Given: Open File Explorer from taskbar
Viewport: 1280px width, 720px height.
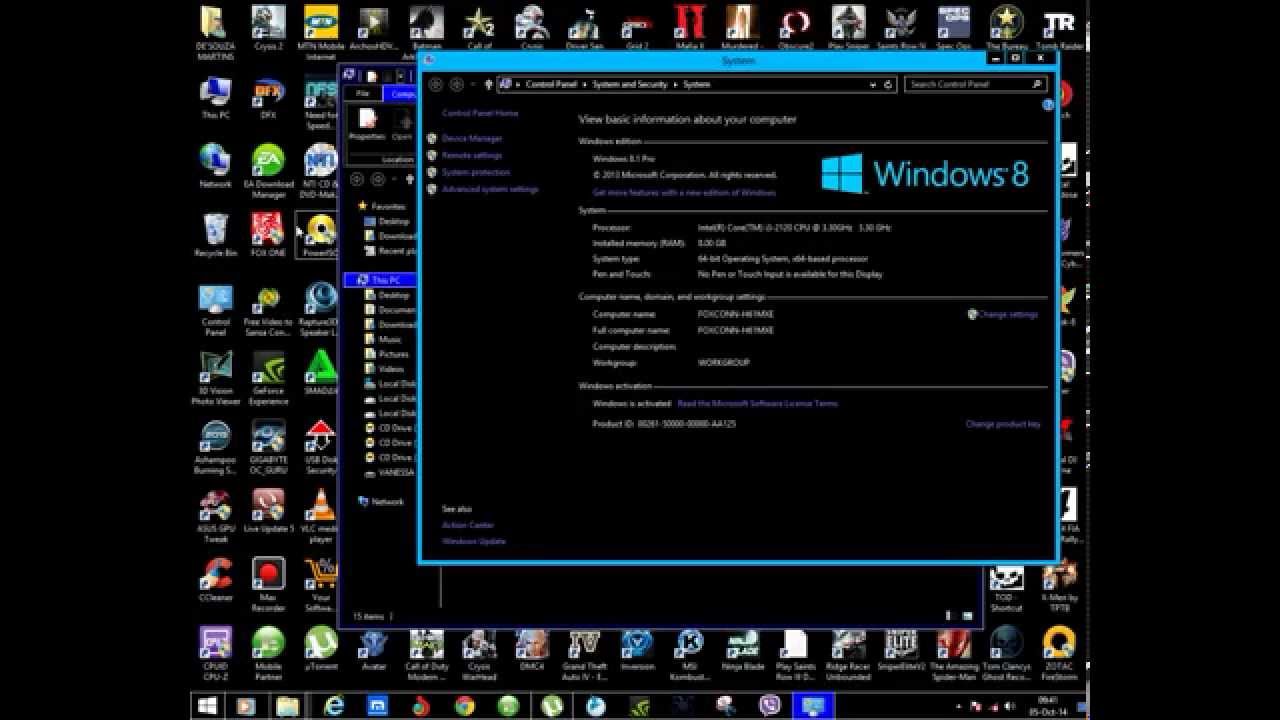Looking at the screenshot, I should coord(287,706).
